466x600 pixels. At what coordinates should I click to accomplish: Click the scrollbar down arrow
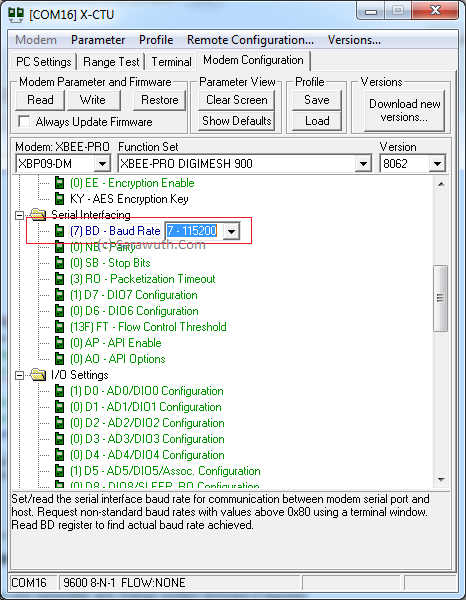(441, 479)
